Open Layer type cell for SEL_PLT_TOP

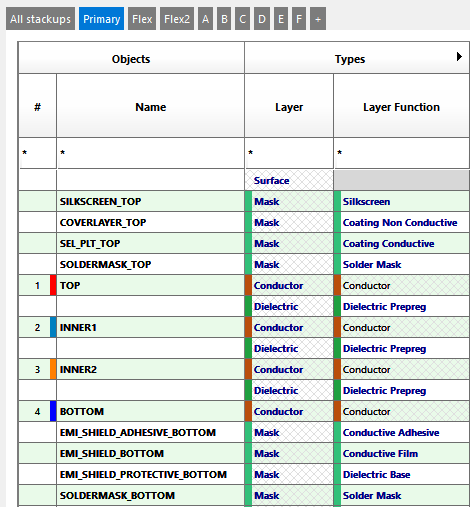[289, 243]
